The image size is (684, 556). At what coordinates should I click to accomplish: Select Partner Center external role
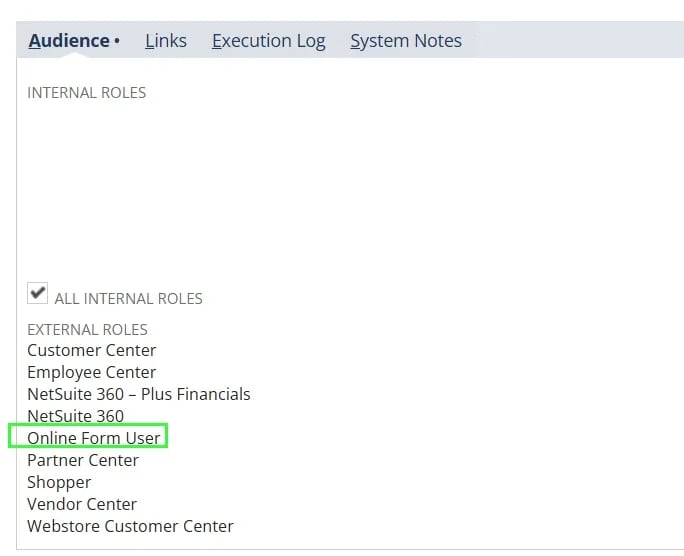tap(83, 460)
